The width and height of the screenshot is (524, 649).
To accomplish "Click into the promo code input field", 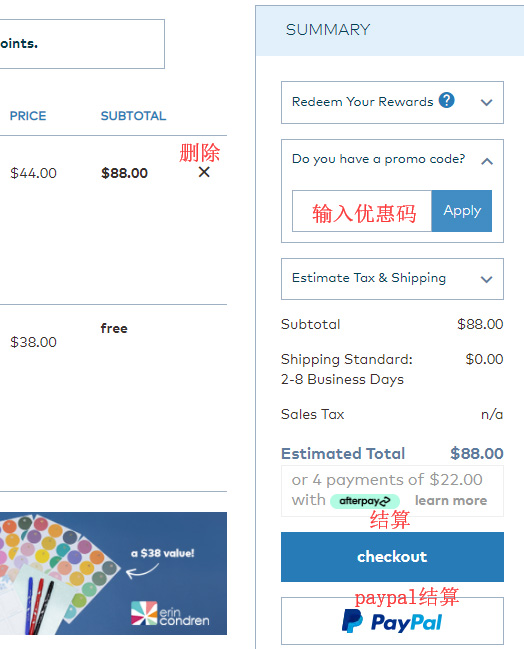I will [362, 211].
